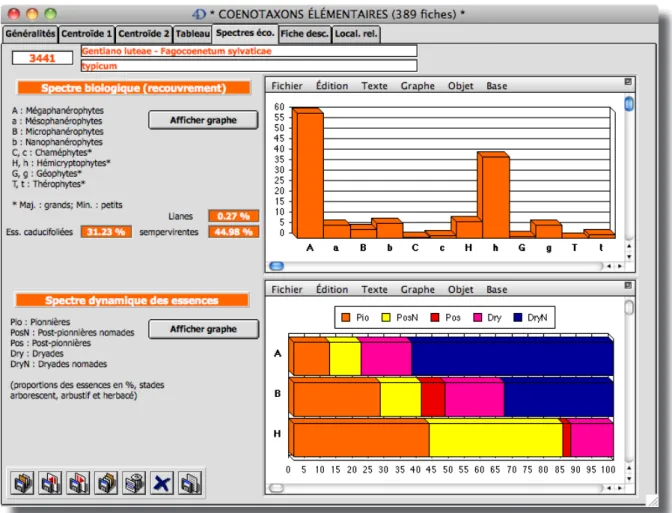Click the PosN yellow legend swatch
The image size is (672, 513).
(386, 318)
